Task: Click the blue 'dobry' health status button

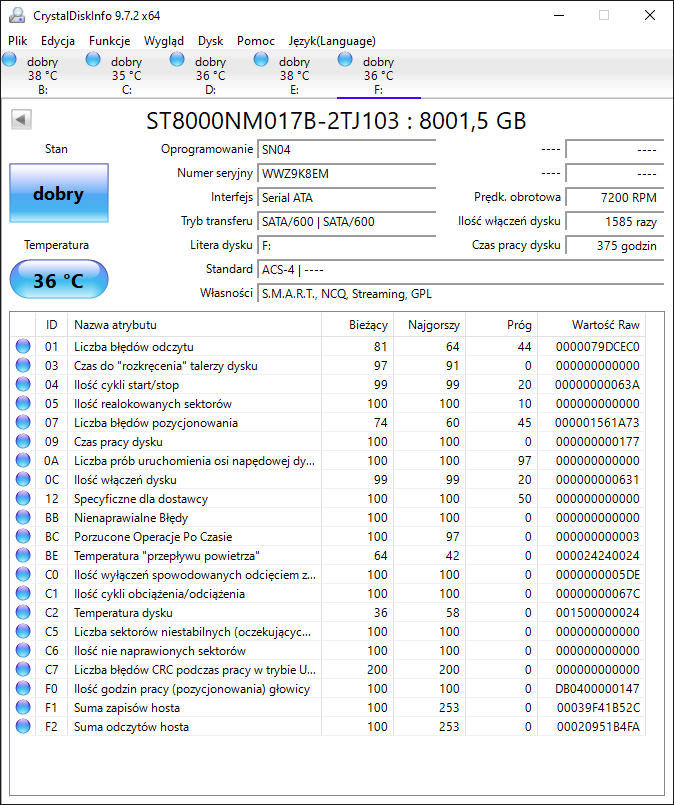Action: (59, 193)
